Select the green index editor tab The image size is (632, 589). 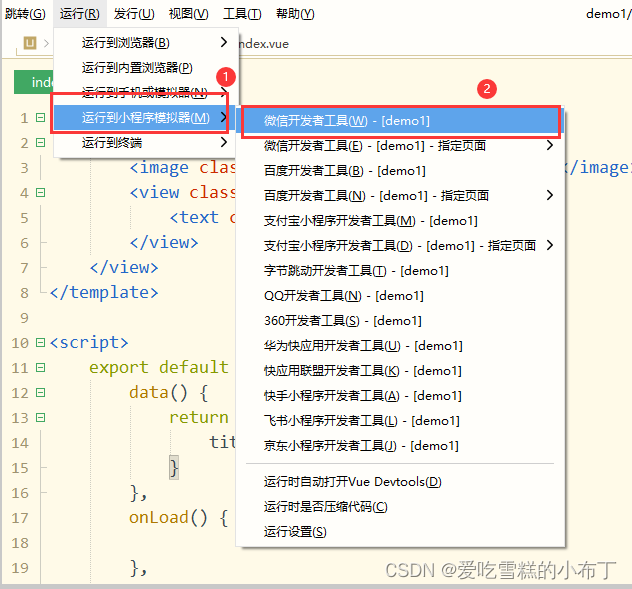pos(34,82)
